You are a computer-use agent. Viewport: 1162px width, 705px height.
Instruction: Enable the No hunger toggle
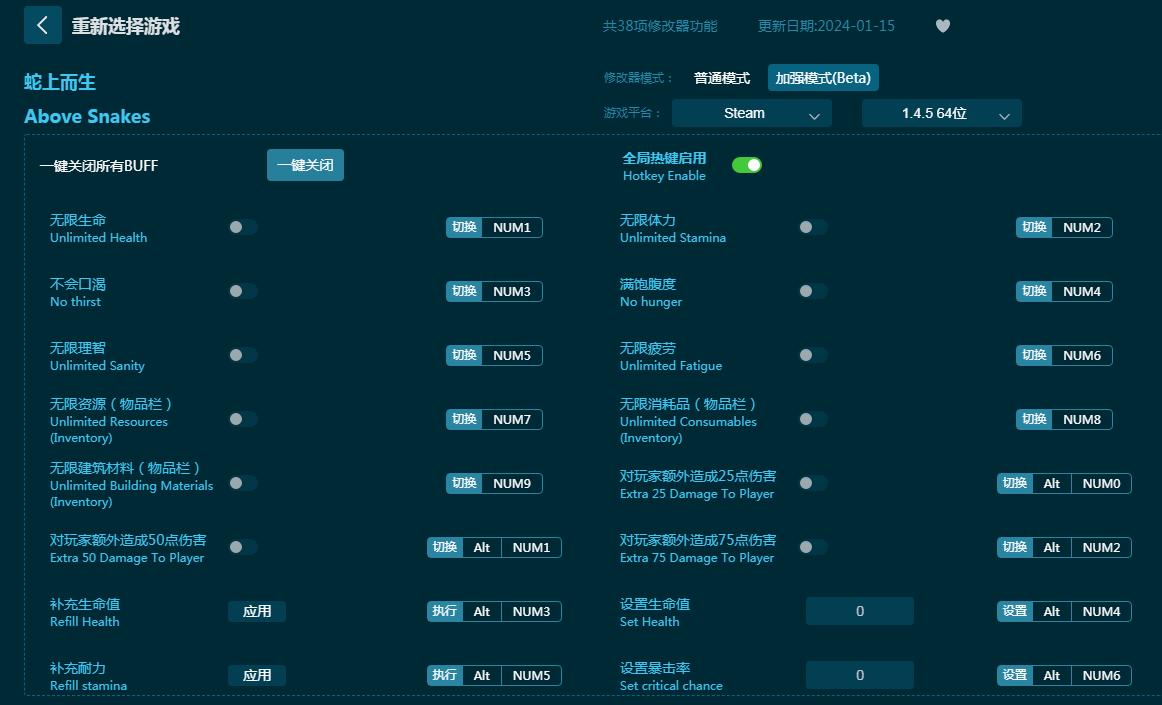click(x=812, y=291)
